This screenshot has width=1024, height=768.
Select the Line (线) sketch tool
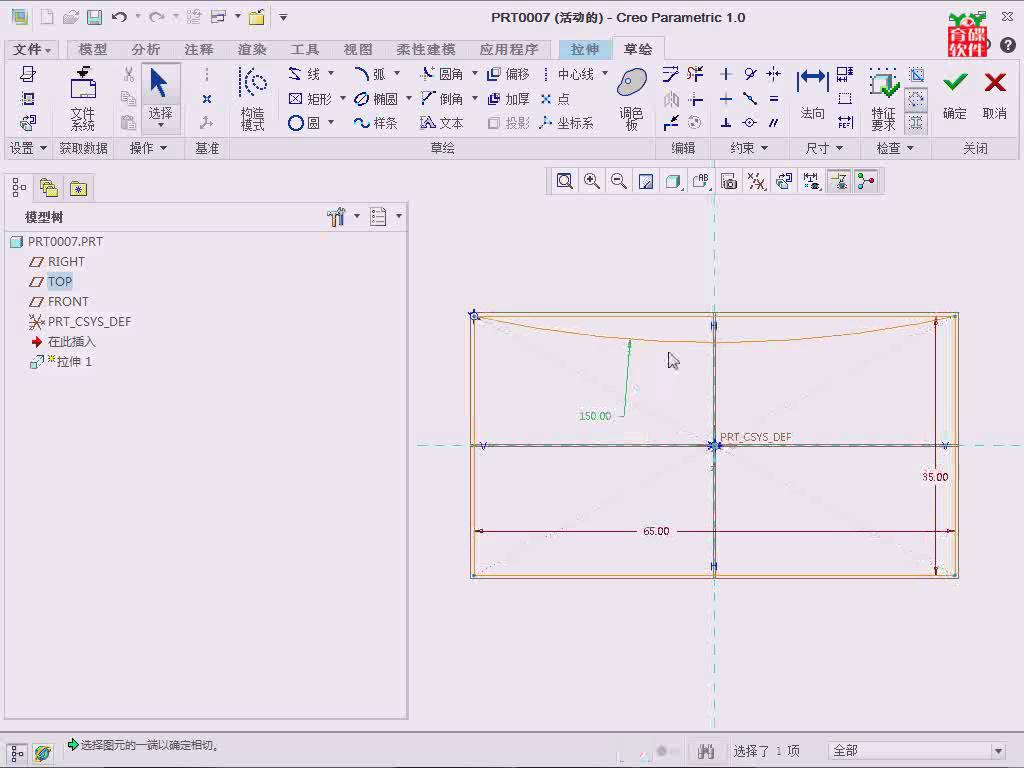(304, 74)
